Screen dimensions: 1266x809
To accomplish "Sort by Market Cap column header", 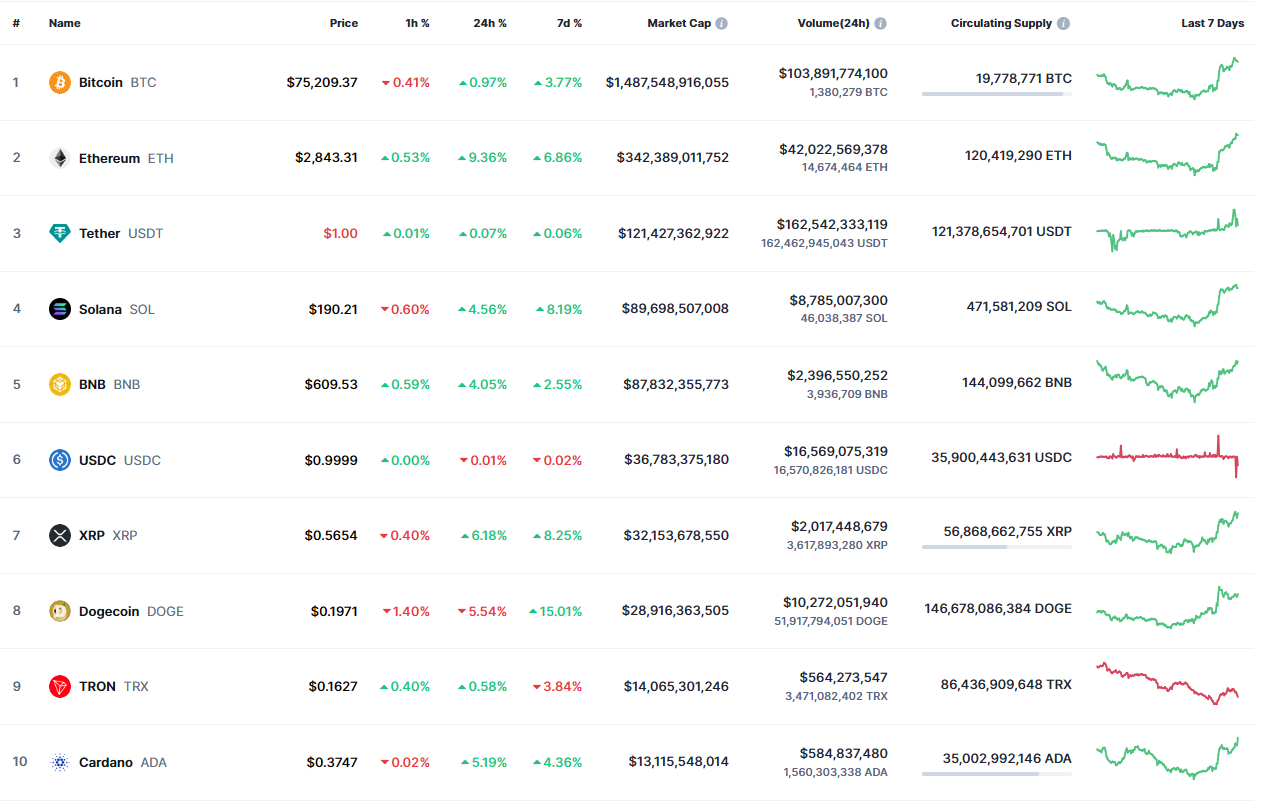I will tap(679, 23).
